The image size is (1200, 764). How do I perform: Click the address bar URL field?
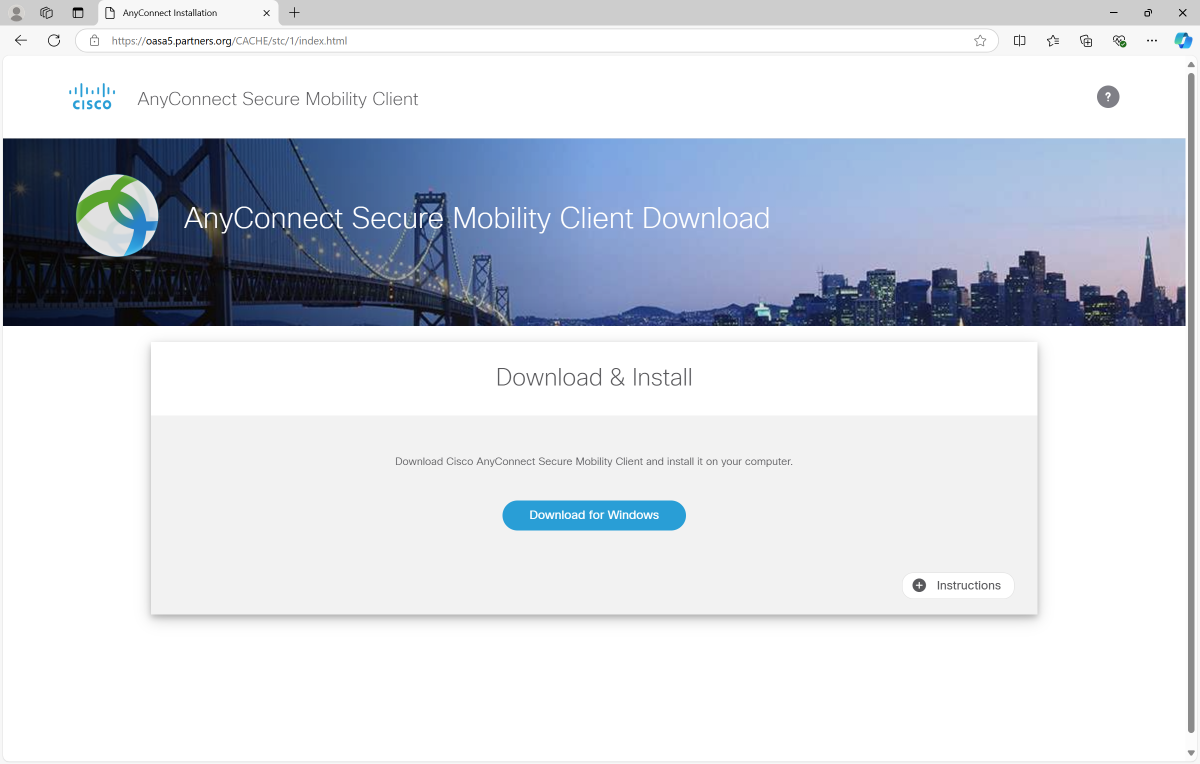click(538, 41)
